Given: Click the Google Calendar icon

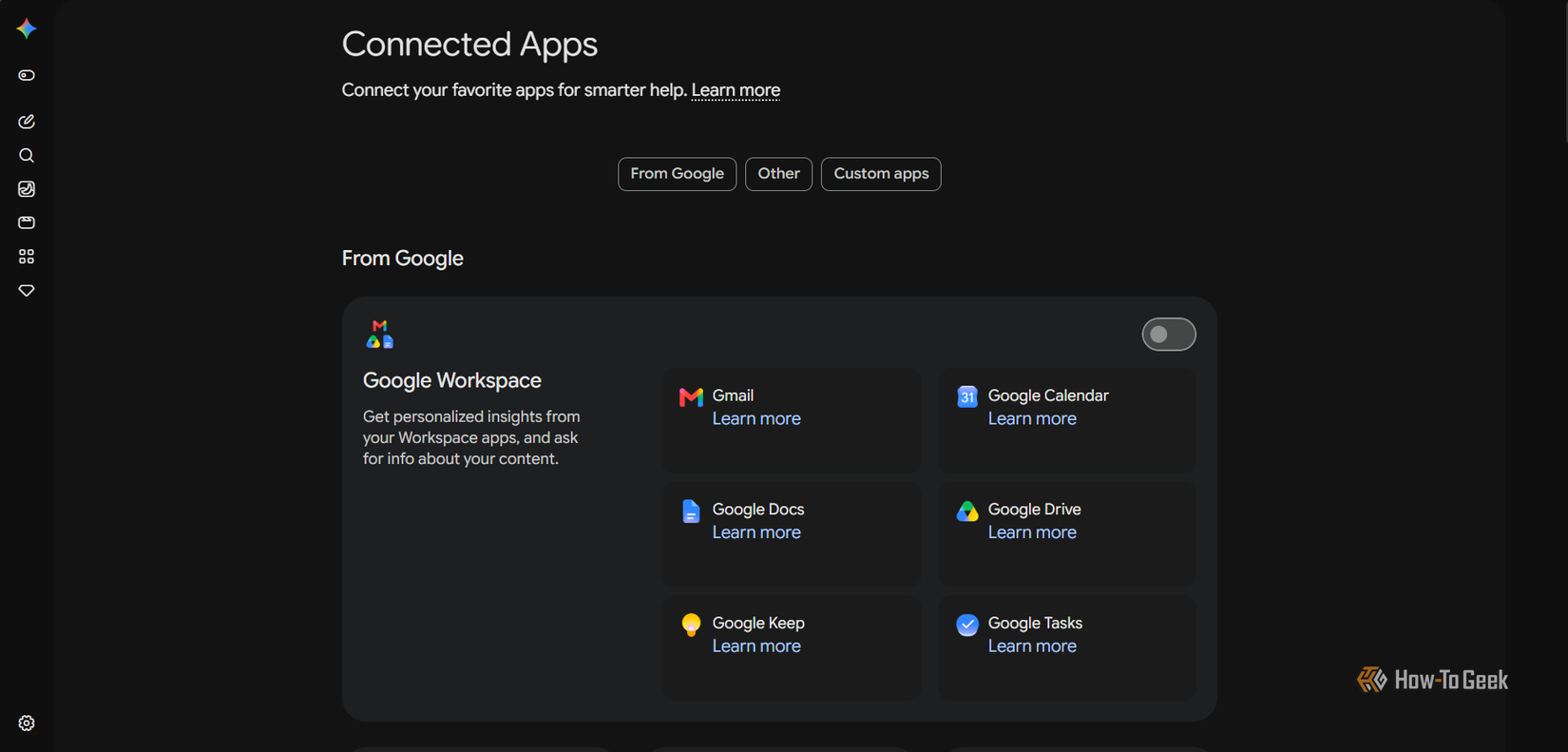Looking at the screenshot, I should click(x=967, y=396).
